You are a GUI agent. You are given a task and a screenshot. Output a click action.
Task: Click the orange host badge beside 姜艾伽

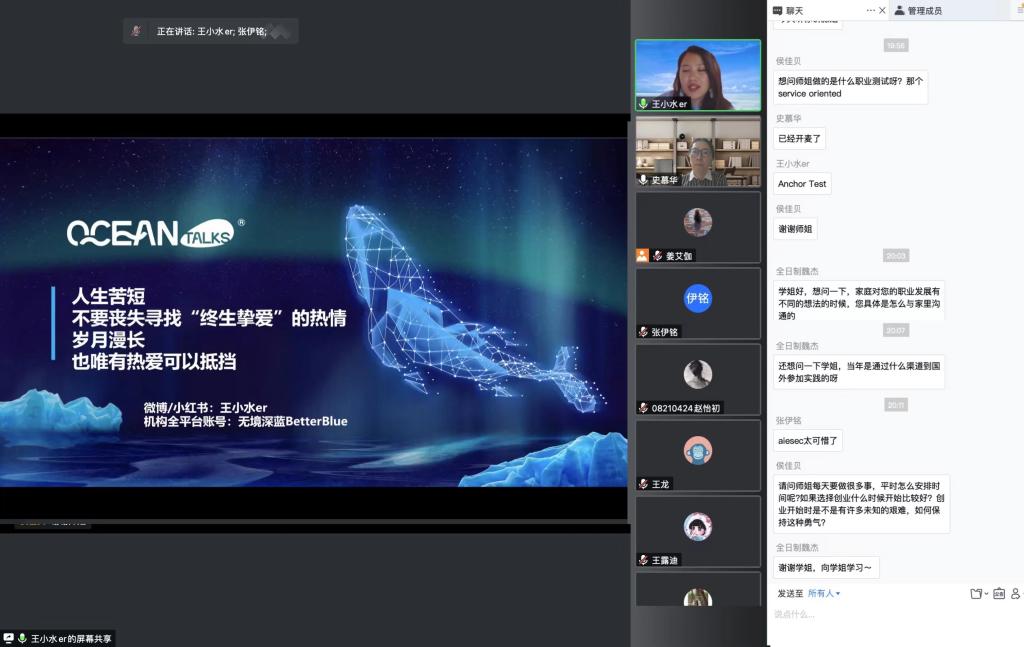[x=643, y=256]
